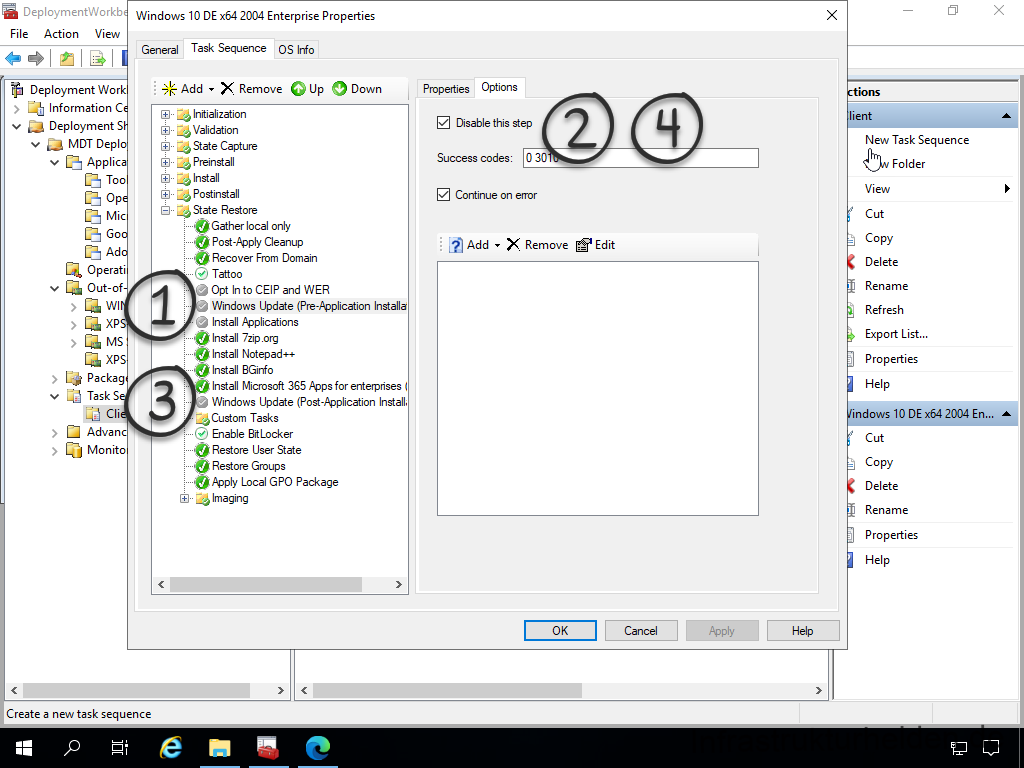The width and height of the screenshot is (1024, 768).
Task: Select the Post-Apply Cleanup step
Action: pyautogui.click(x=257, y=242)
